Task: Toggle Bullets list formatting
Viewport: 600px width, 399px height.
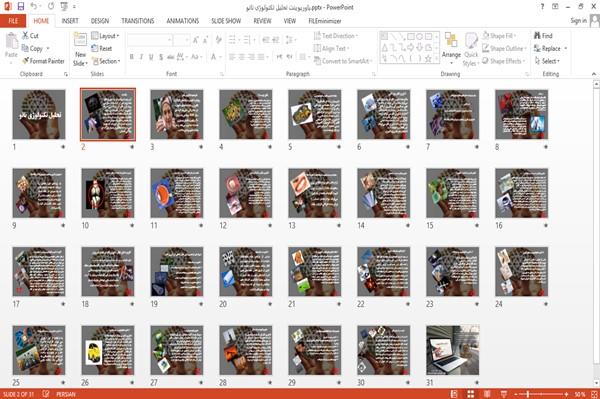Action: pos(233,39)
